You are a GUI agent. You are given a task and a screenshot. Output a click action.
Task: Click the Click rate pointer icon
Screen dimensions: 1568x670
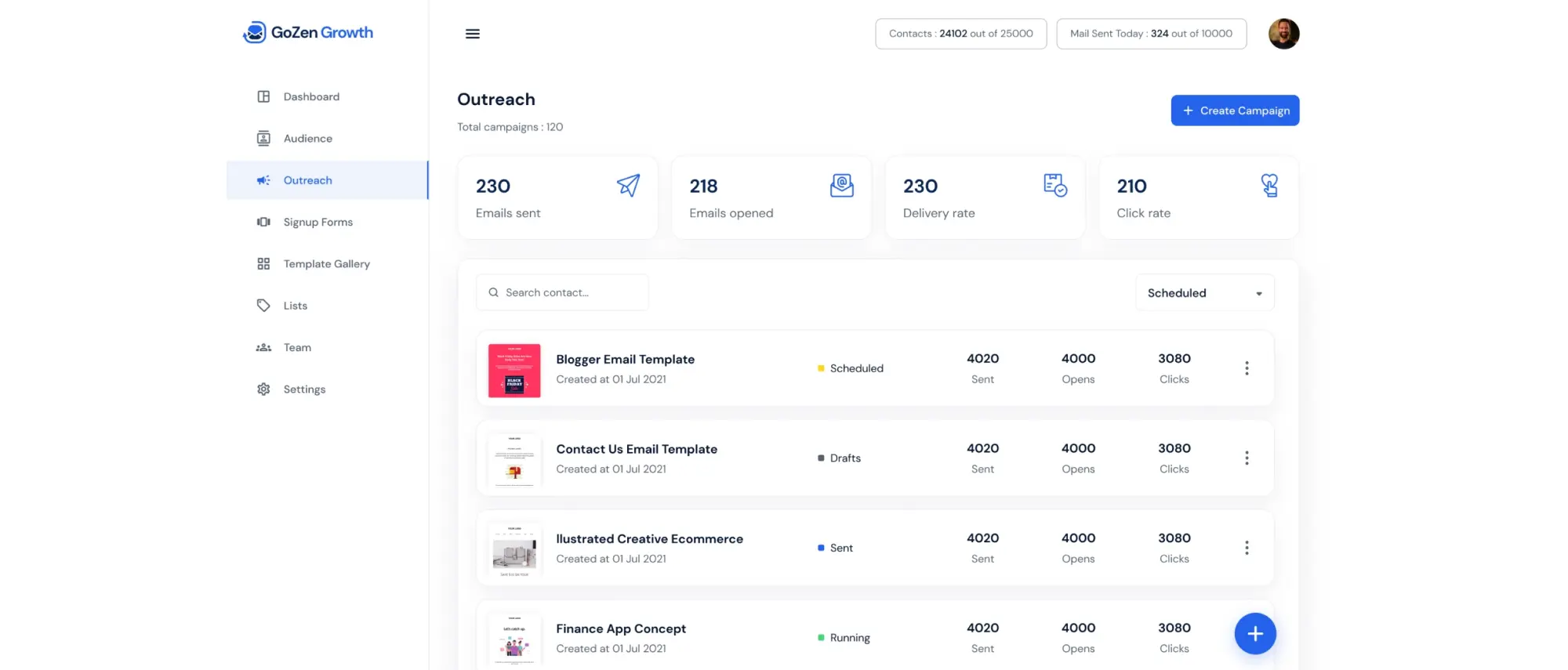pyautogui.click(x=1269, y=186)
